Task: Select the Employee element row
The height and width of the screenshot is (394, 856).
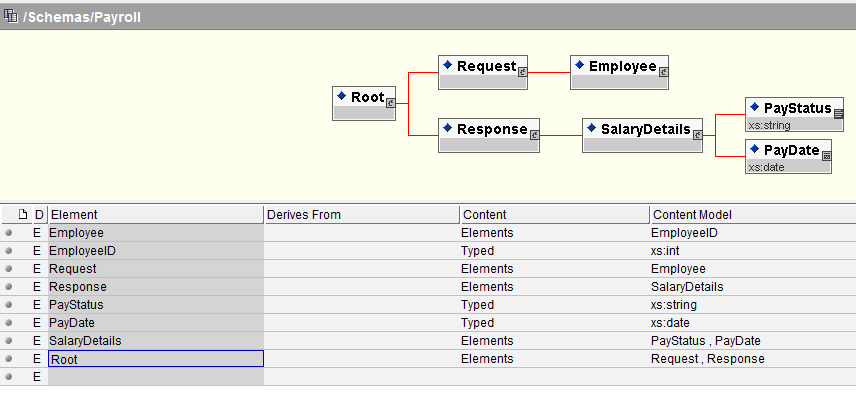Action: point(428,233)
